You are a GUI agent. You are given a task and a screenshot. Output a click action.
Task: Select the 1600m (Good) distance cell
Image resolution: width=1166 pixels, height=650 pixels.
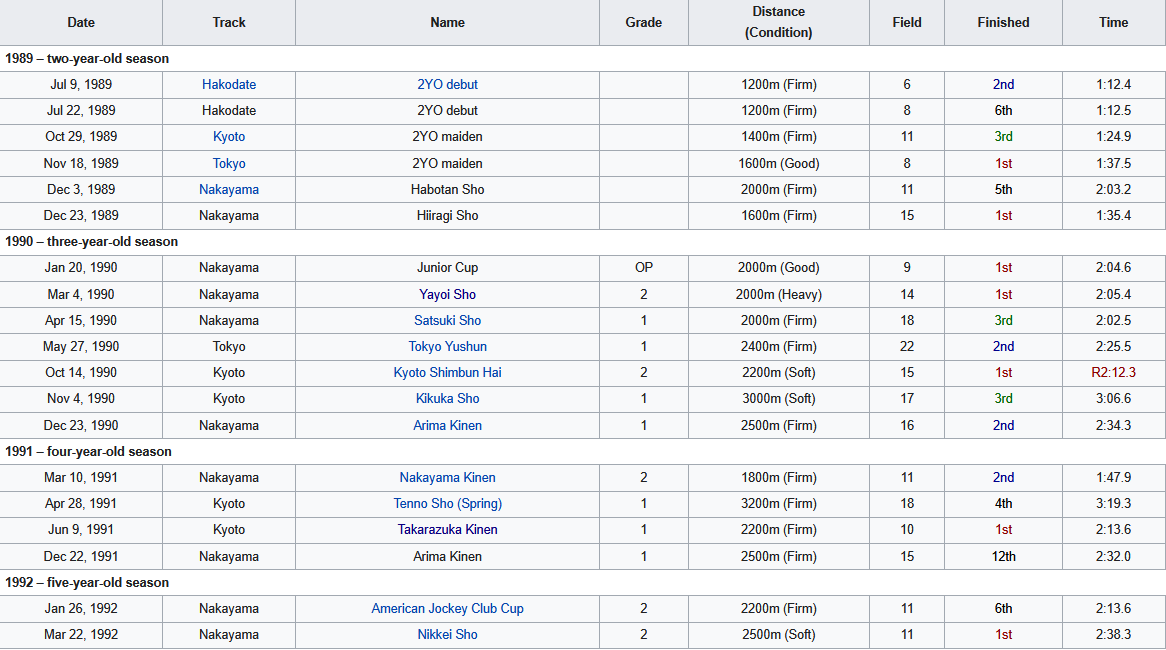click(x=779, y=164)
